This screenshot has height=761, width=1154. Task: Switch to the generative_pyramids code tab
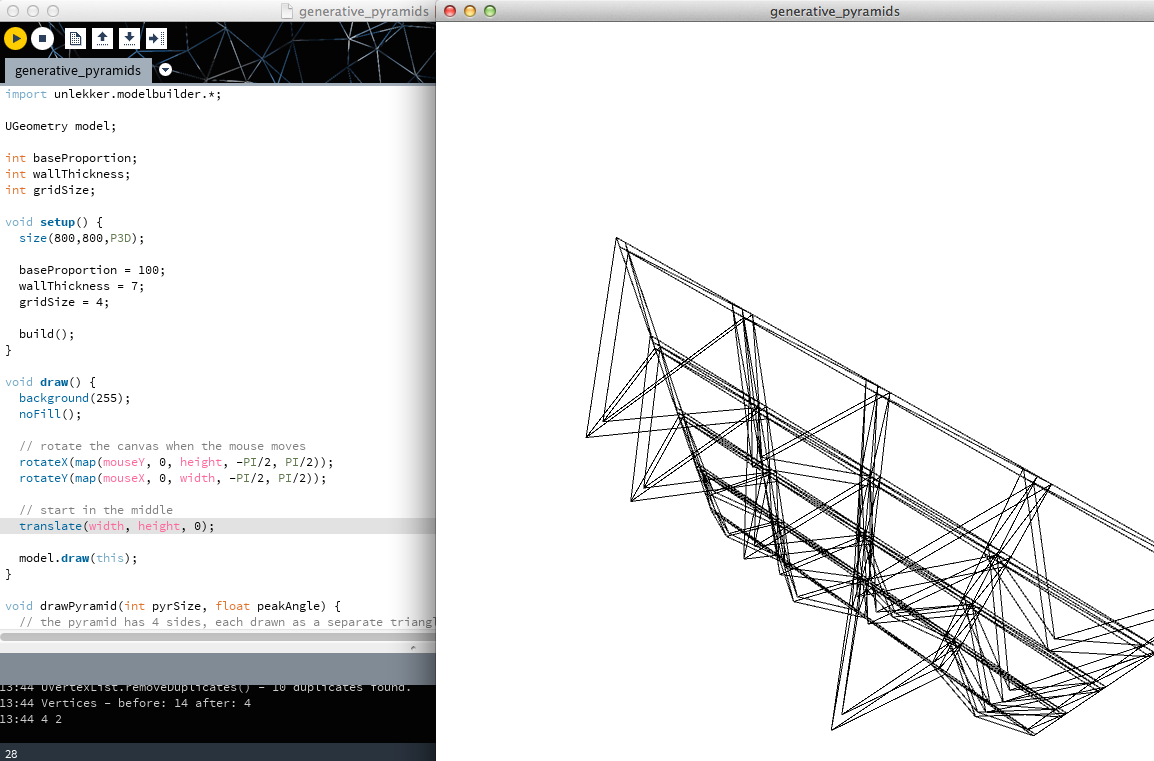coord(77,70)
